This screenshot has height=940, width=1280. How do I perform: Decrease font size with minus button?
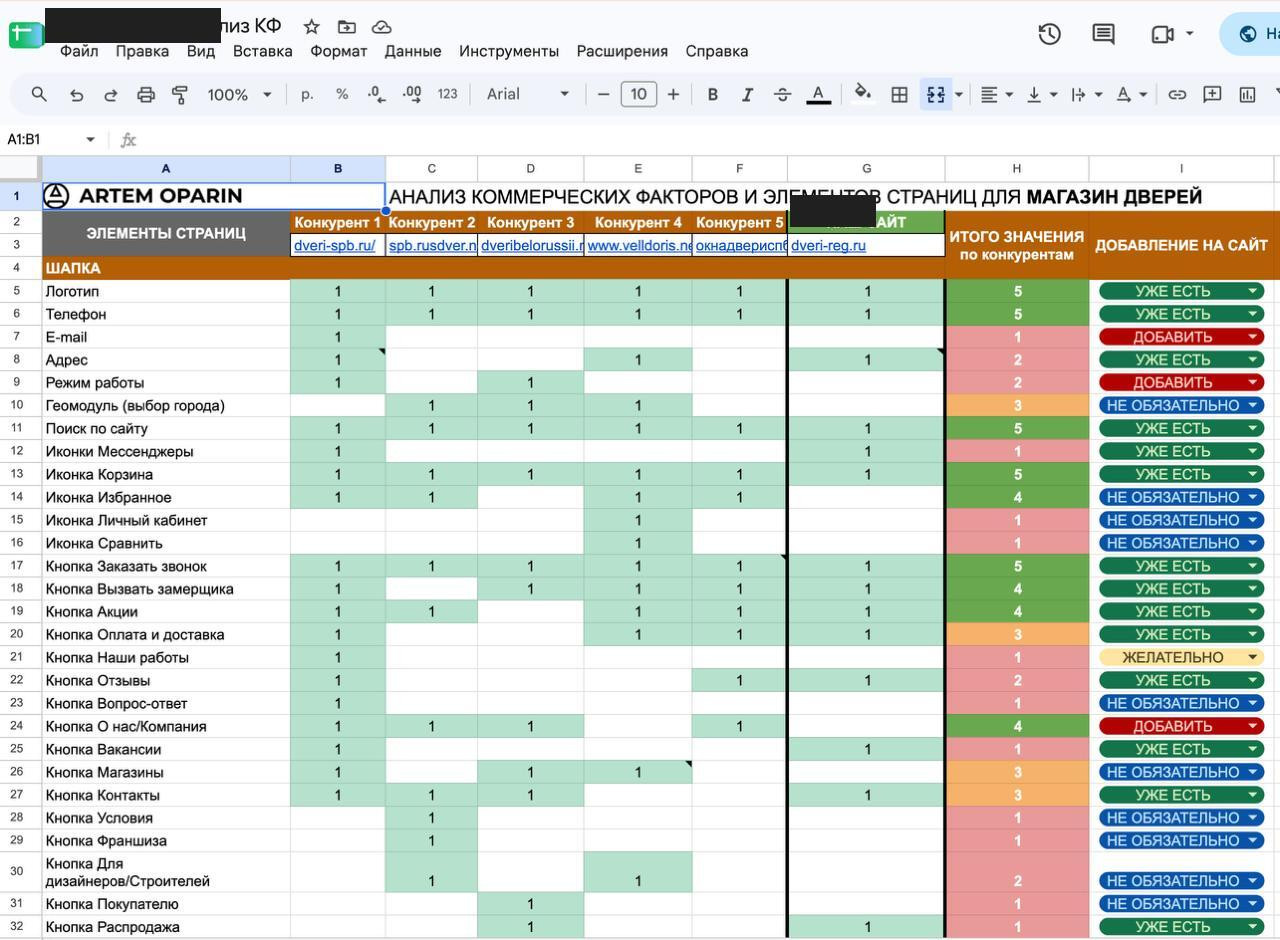click(x=603, y=94)
